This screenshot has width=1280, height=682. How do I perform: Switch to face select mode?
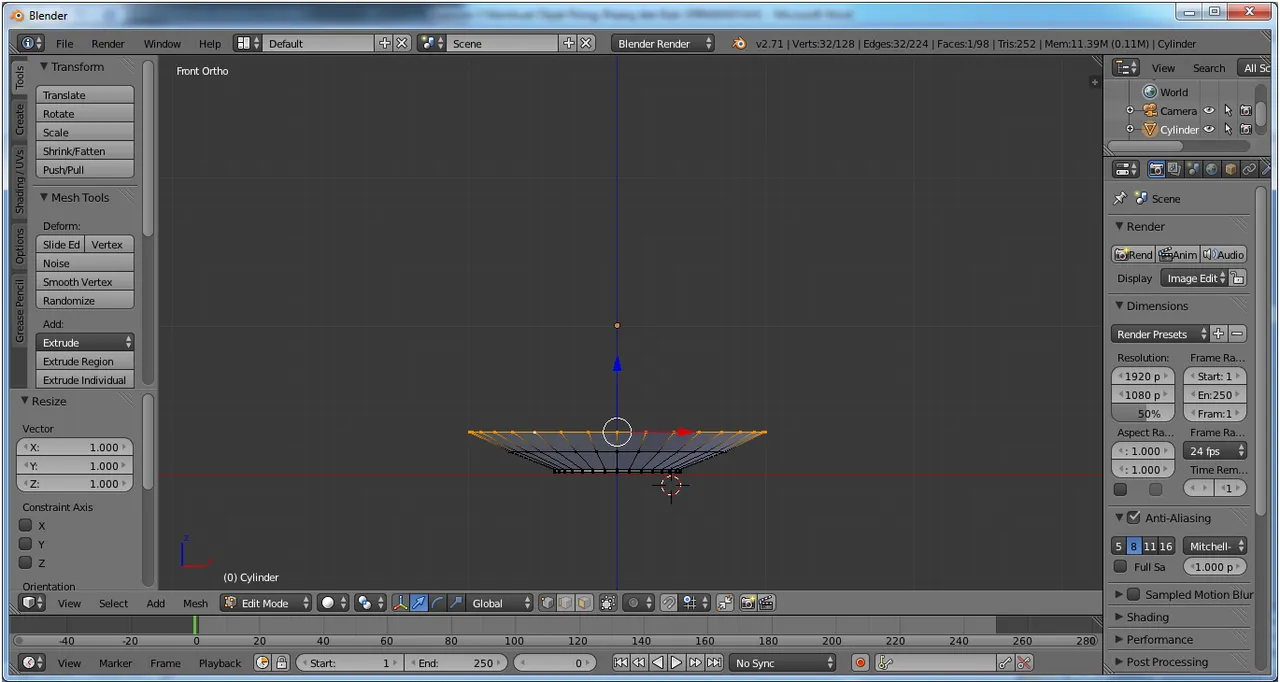tap(583, 603)
